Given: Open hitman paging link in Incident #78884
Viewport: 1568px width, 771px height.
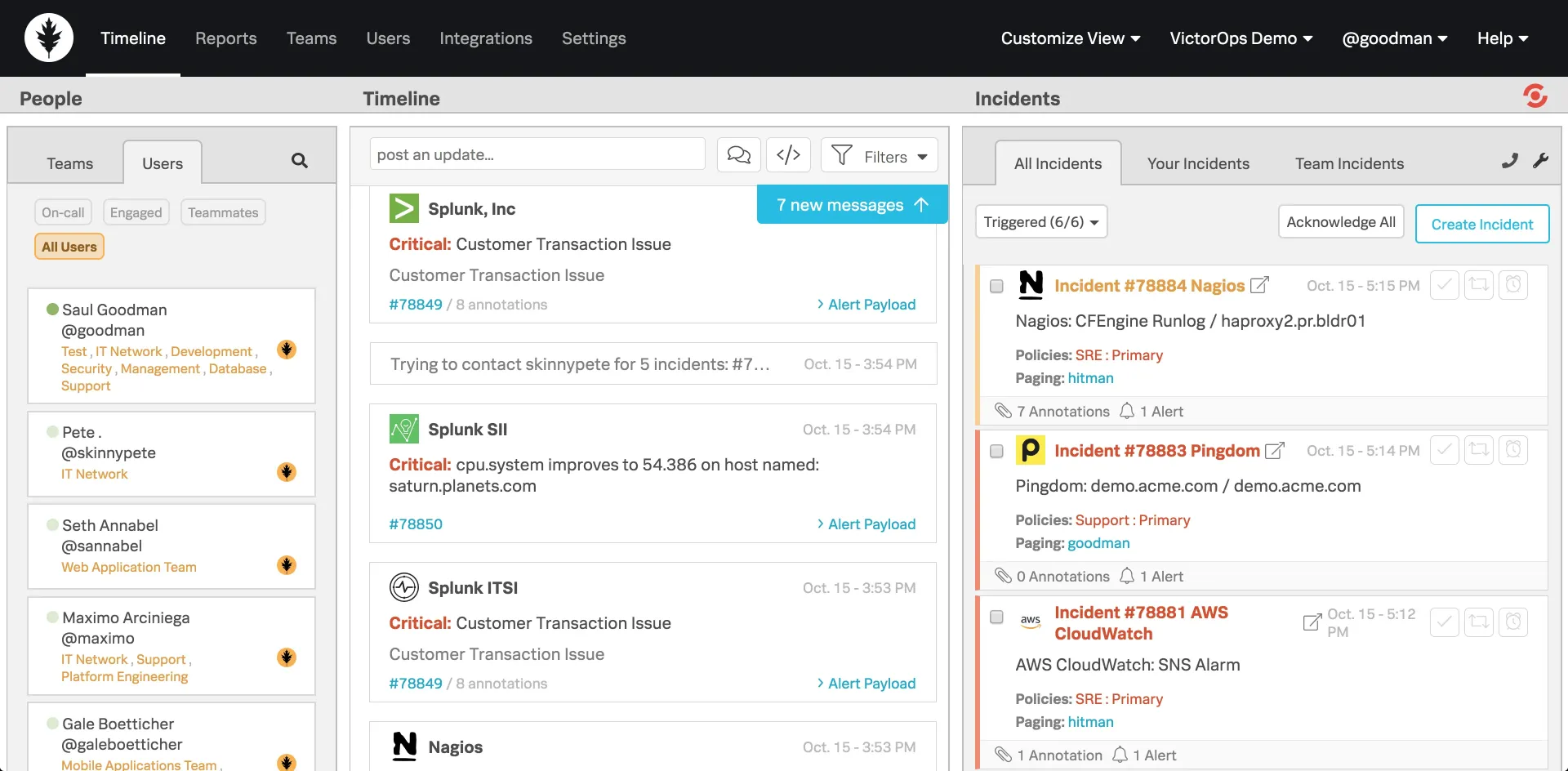Looking at the screenshot, I should click(1090, 378).
